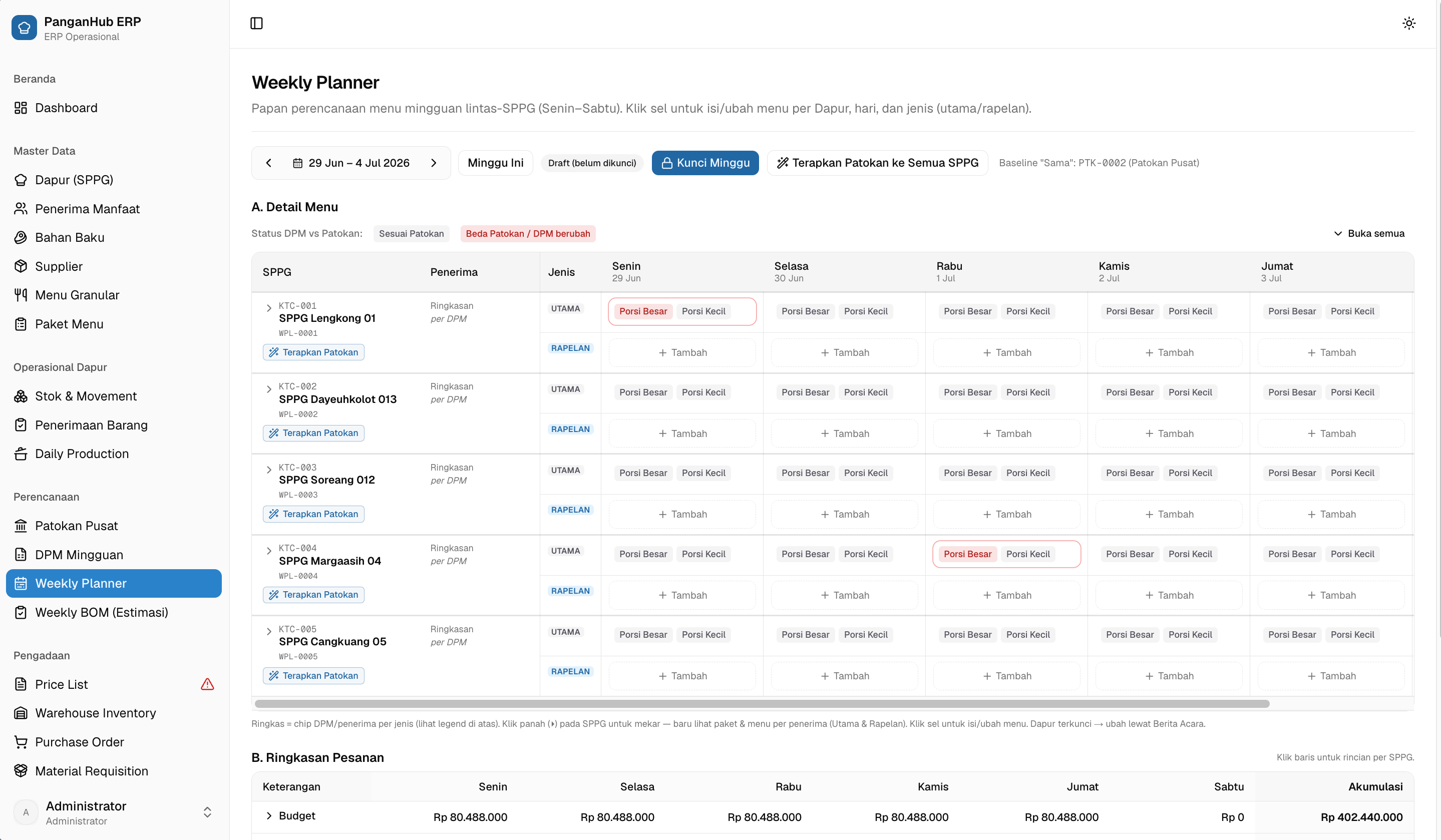Open the Supplier page
The height and width of the screenshot is (840, 1441).
[x=114, y=266]
